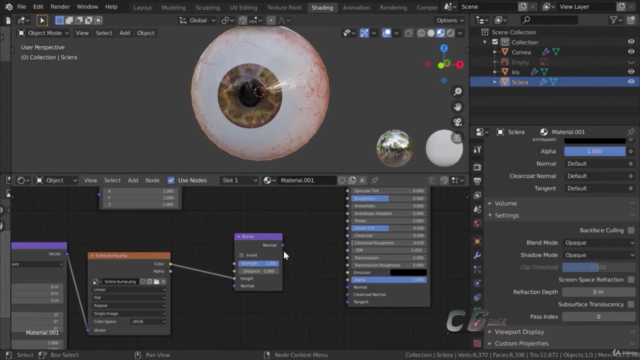Image resolution: width=640 pixels, height=360 pixels.
Task: Hide the Iris object in outliner
Action: click(631, 72)
